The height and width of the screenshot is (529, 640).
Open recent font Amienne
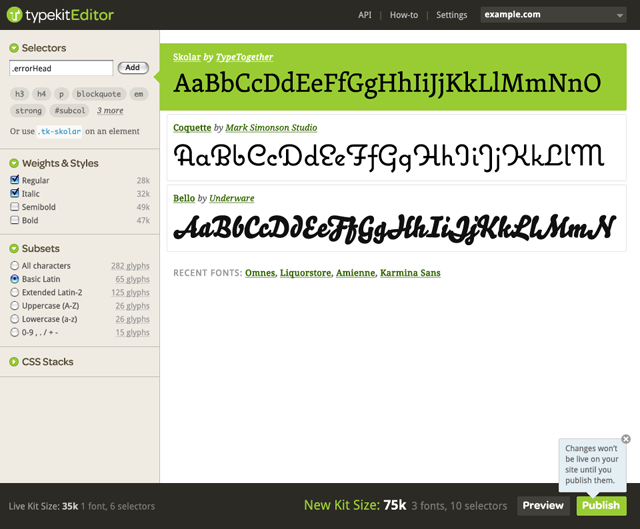[356, 273]
